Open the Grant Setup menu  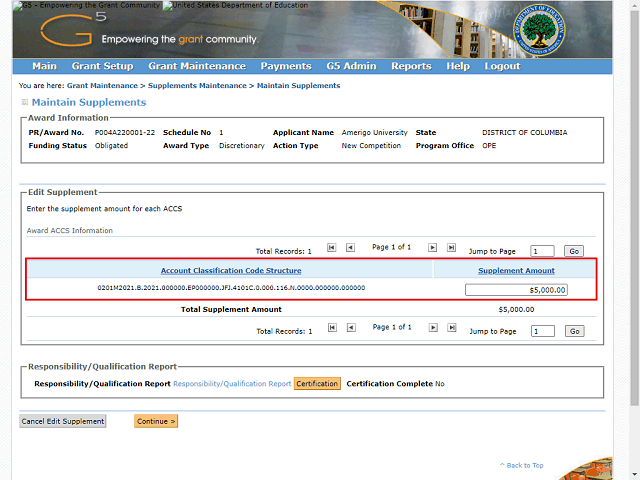click(102, 66)
